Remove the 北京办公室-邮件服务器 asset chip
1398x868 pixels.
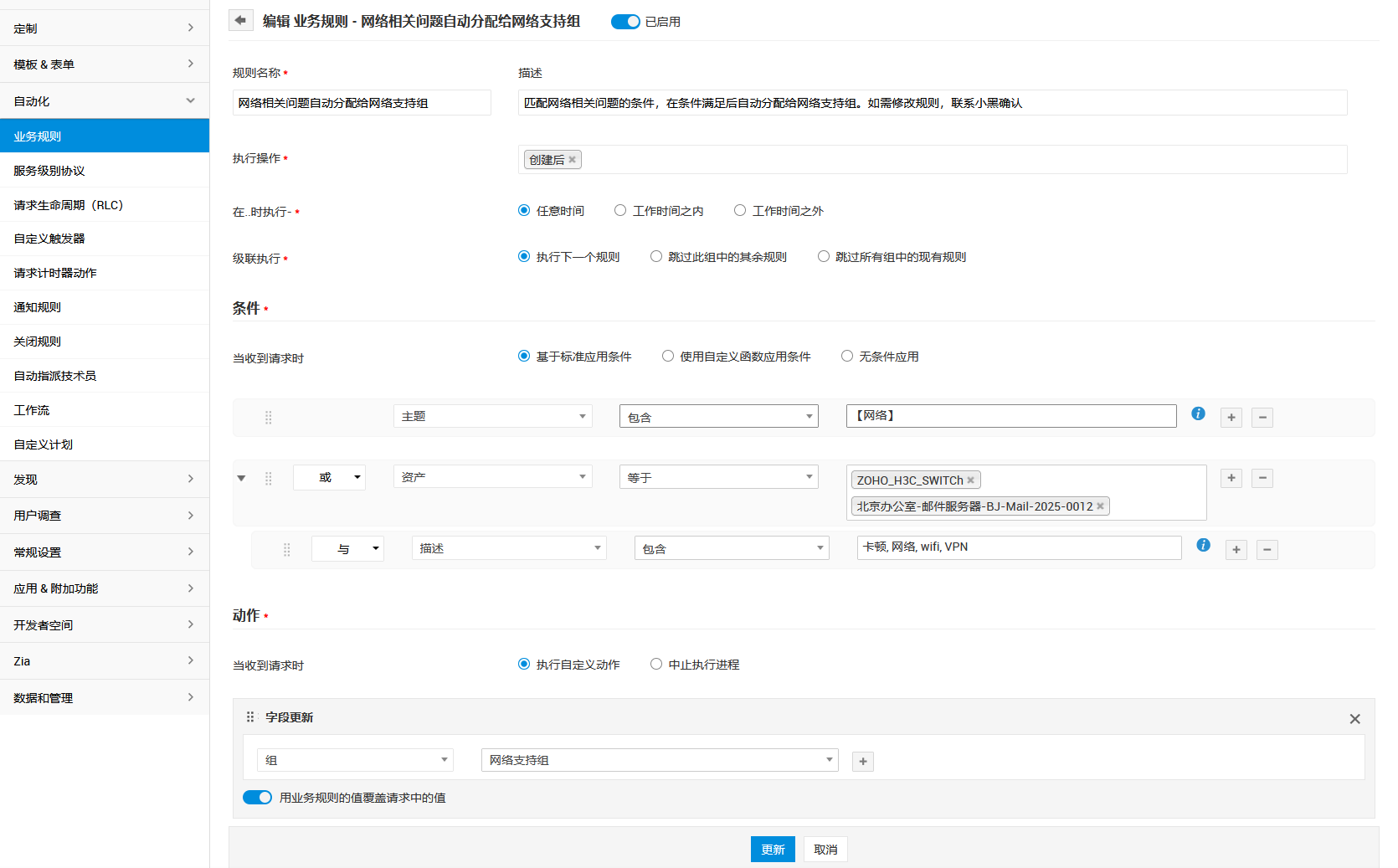point(1100,506)
